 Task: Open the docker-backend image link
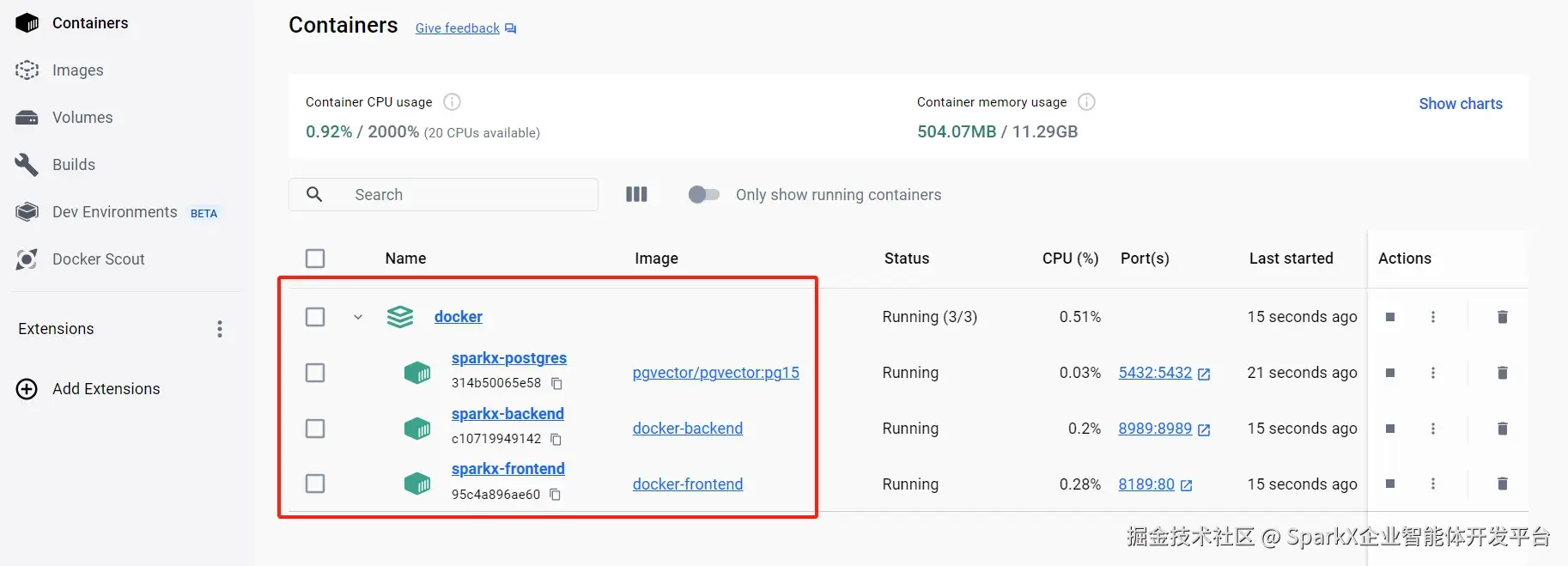click(688, 429)
